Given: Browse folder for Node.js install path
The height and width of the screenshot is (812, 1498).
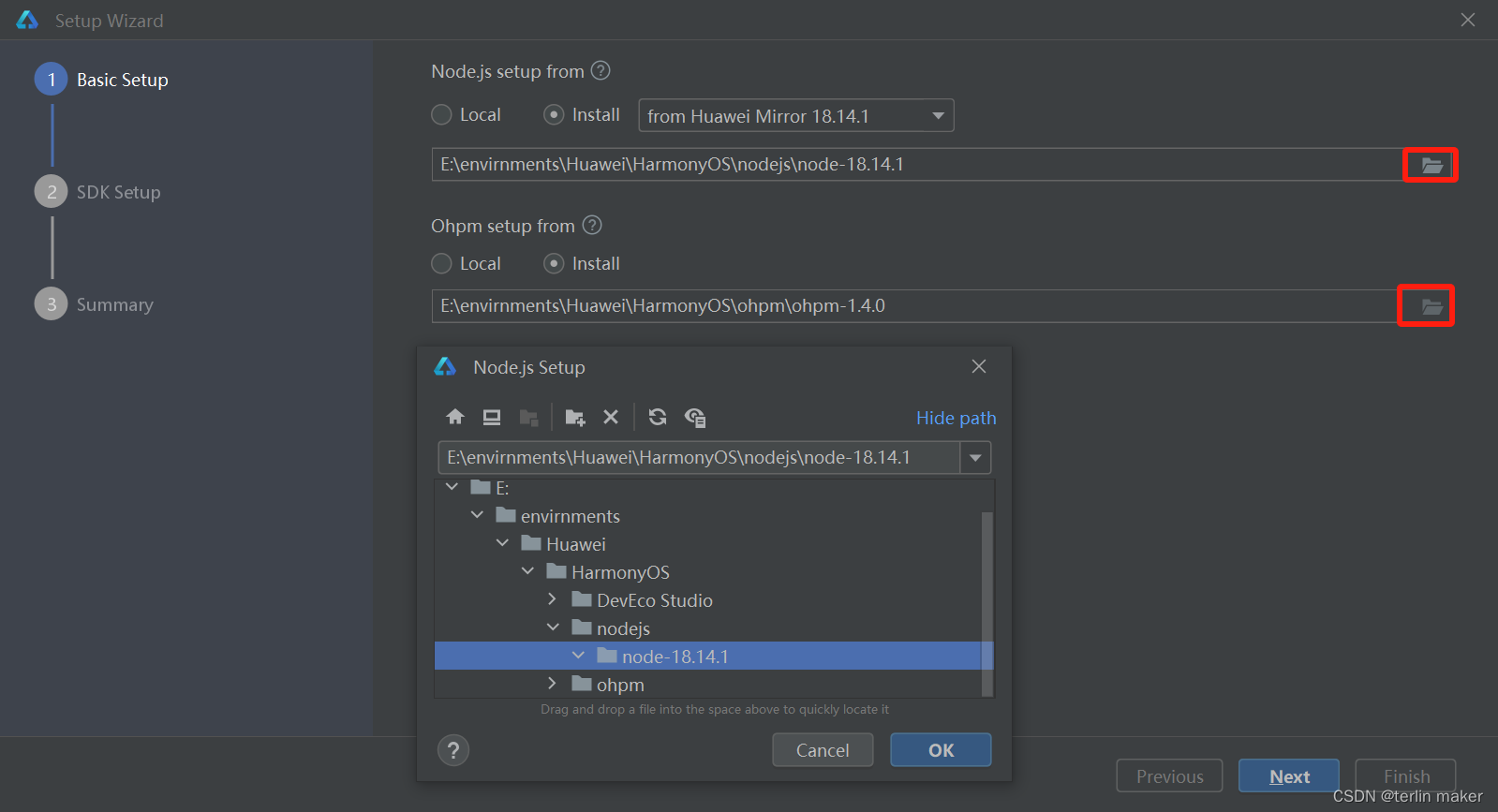Looking at the screenshot, I should tap(1431, 166).
